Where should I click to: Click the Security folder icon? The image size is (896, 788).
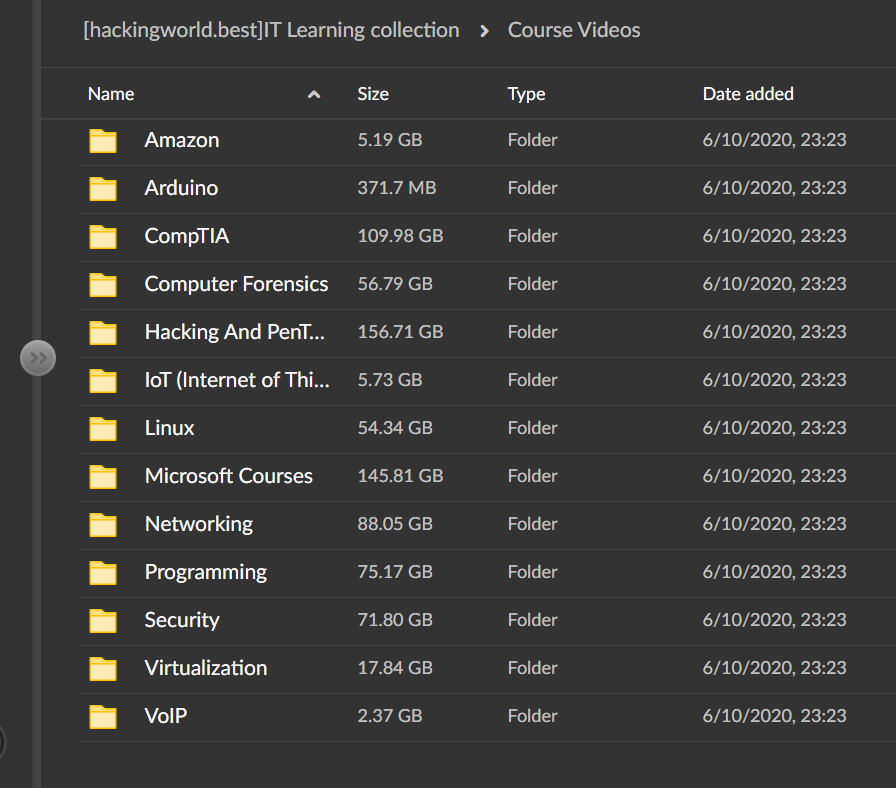click(103, 621)
